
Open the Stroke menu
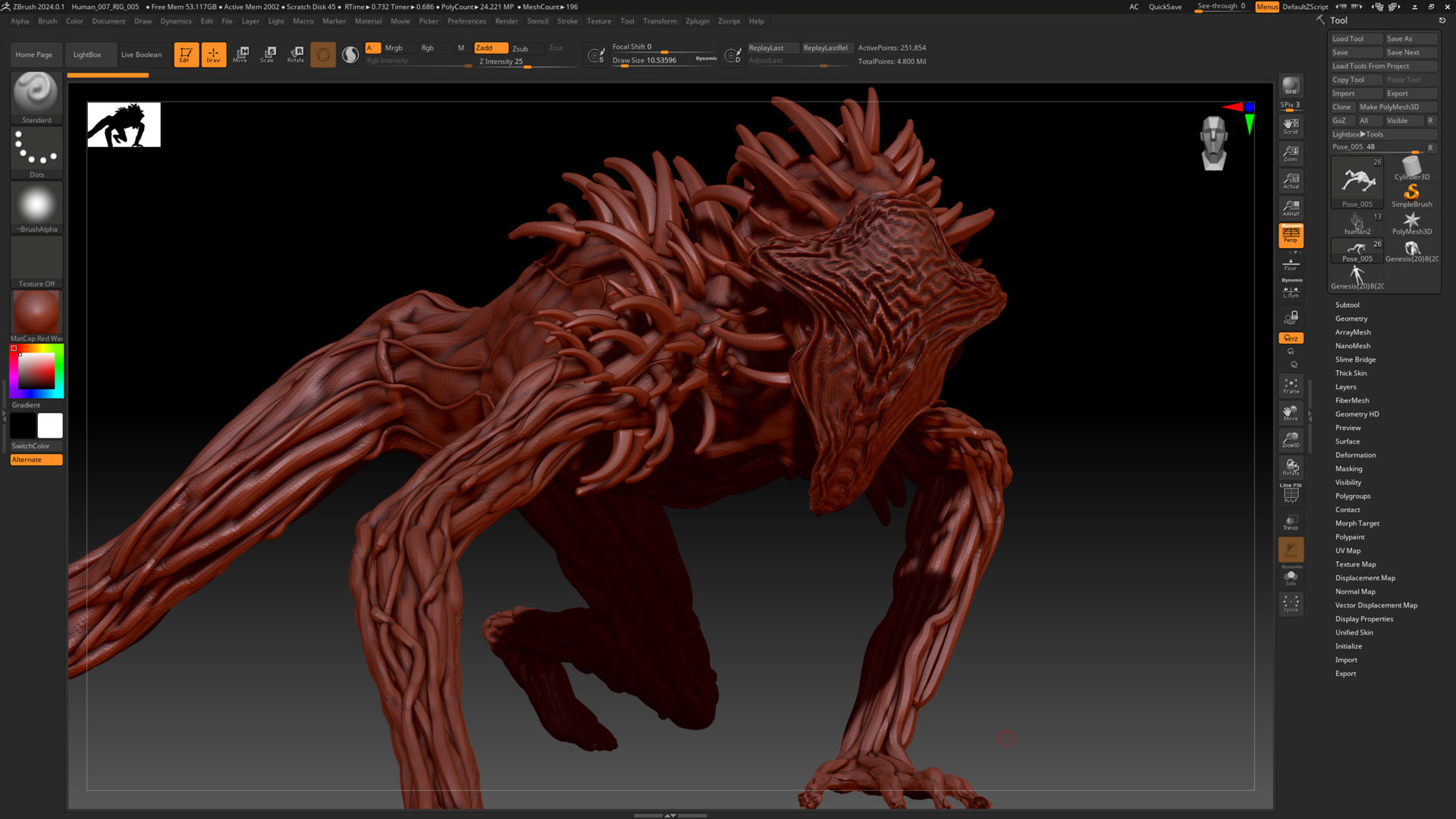(567, 21)
